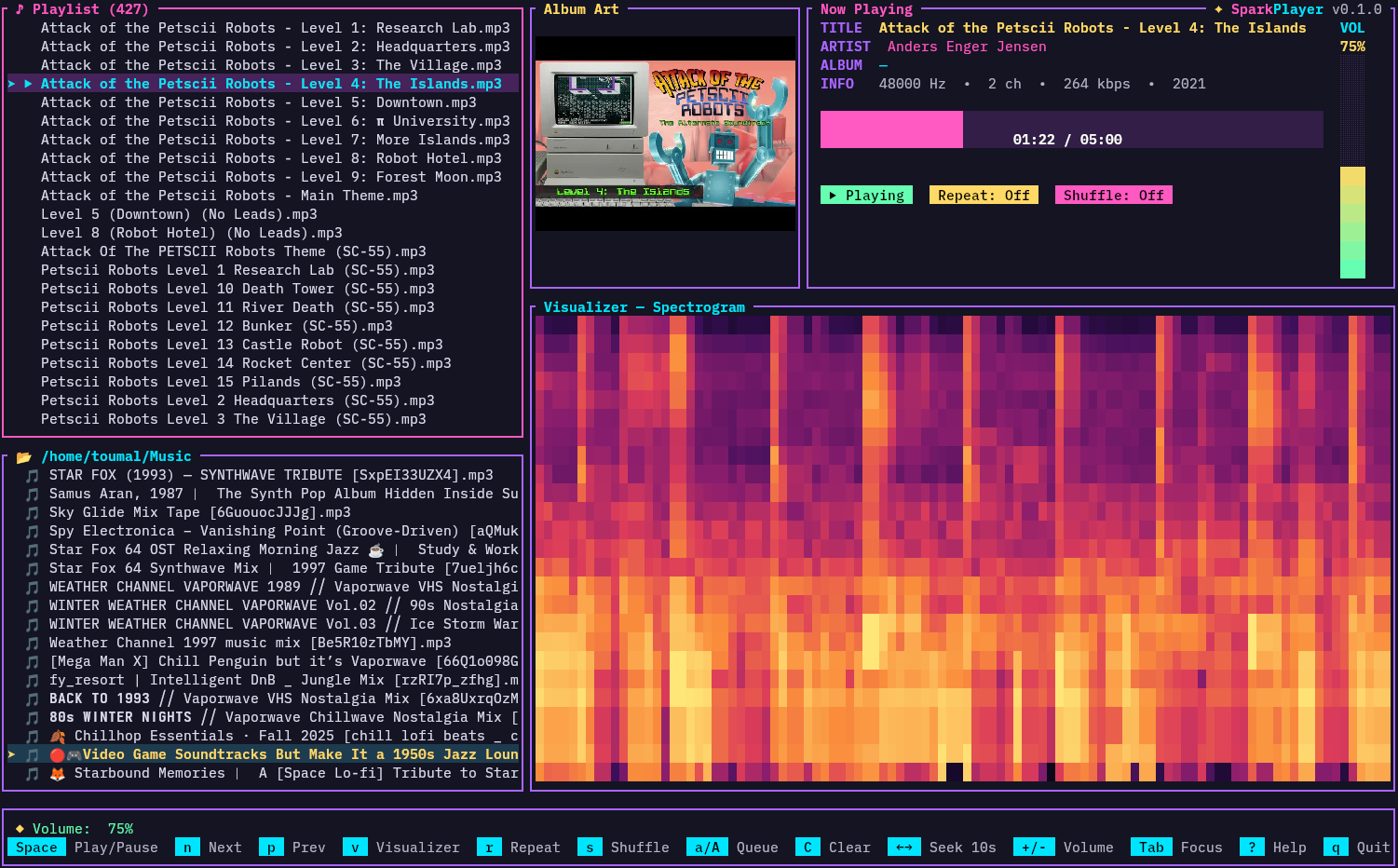
Task: Click the album art thumbnail image
Action: pyautogui.click(x=665, y=133)
